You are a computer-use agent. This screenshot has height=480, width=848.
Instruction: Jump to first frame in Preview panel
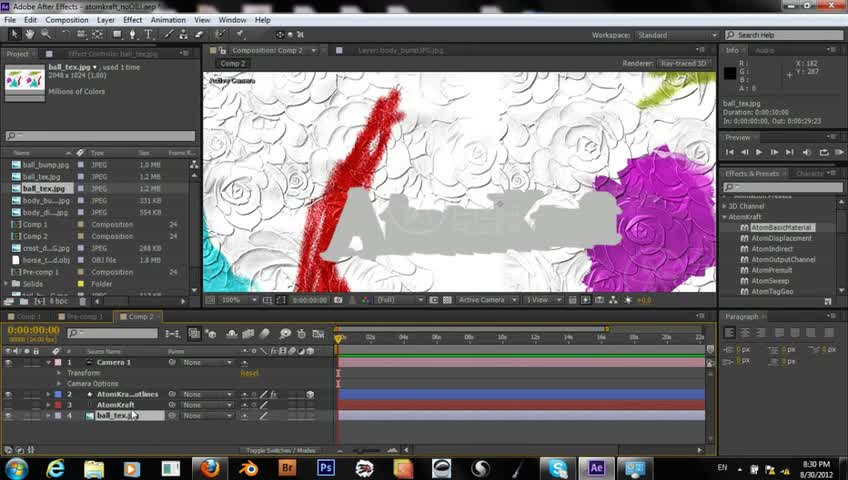(x=730, y=152)
